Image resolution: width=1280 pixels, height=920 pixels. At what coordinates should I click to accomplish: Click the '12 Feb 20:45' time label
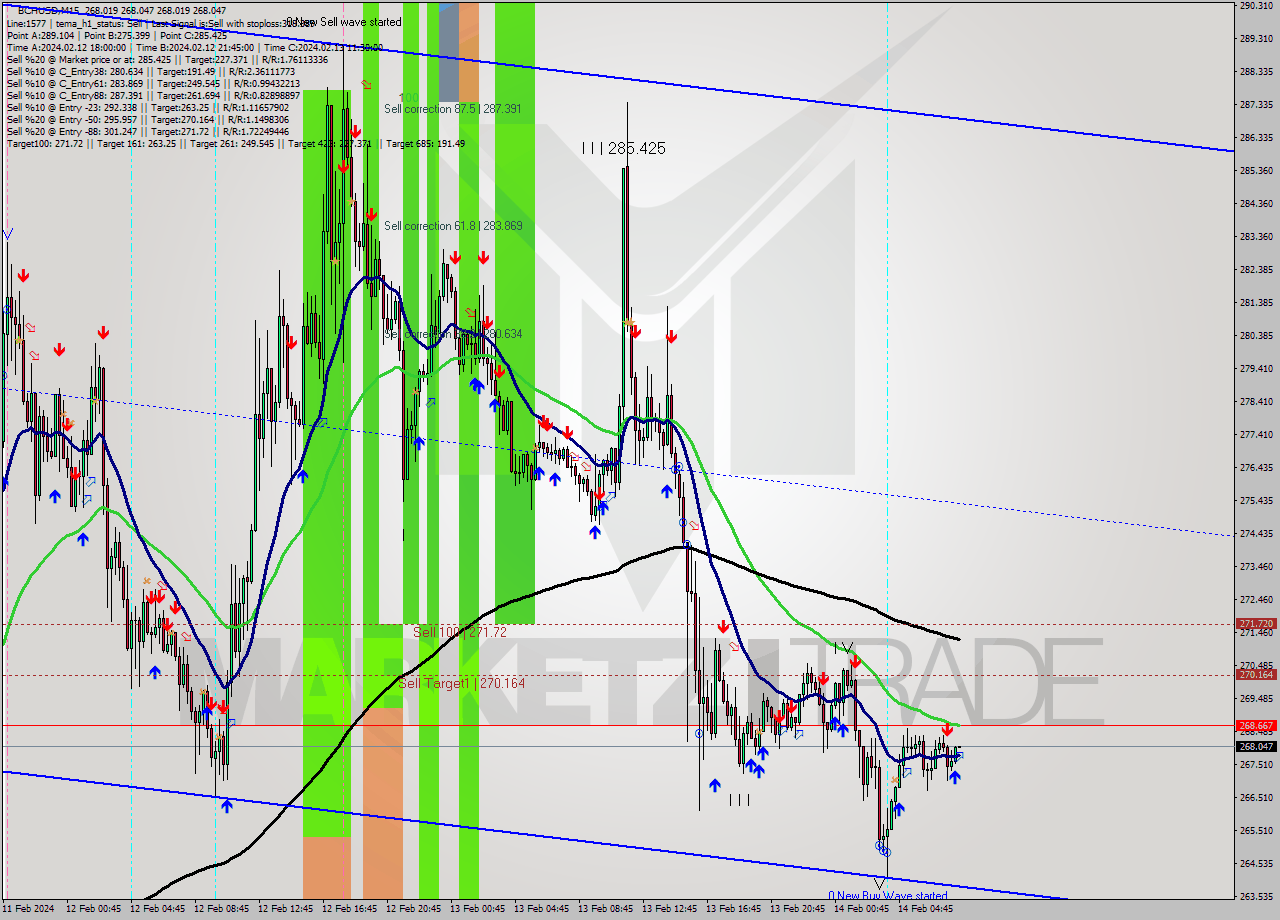coord(413,909)
